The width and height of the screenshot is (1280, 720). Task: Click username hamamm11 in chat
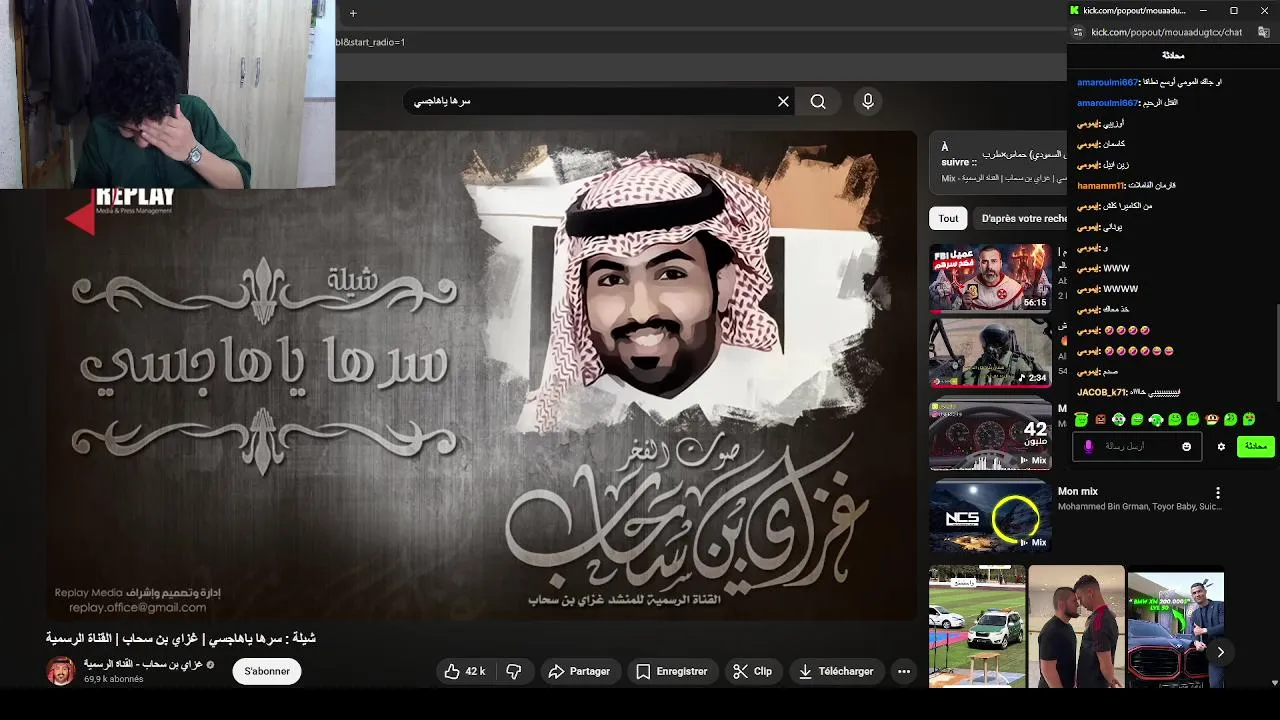point(1100,185)
